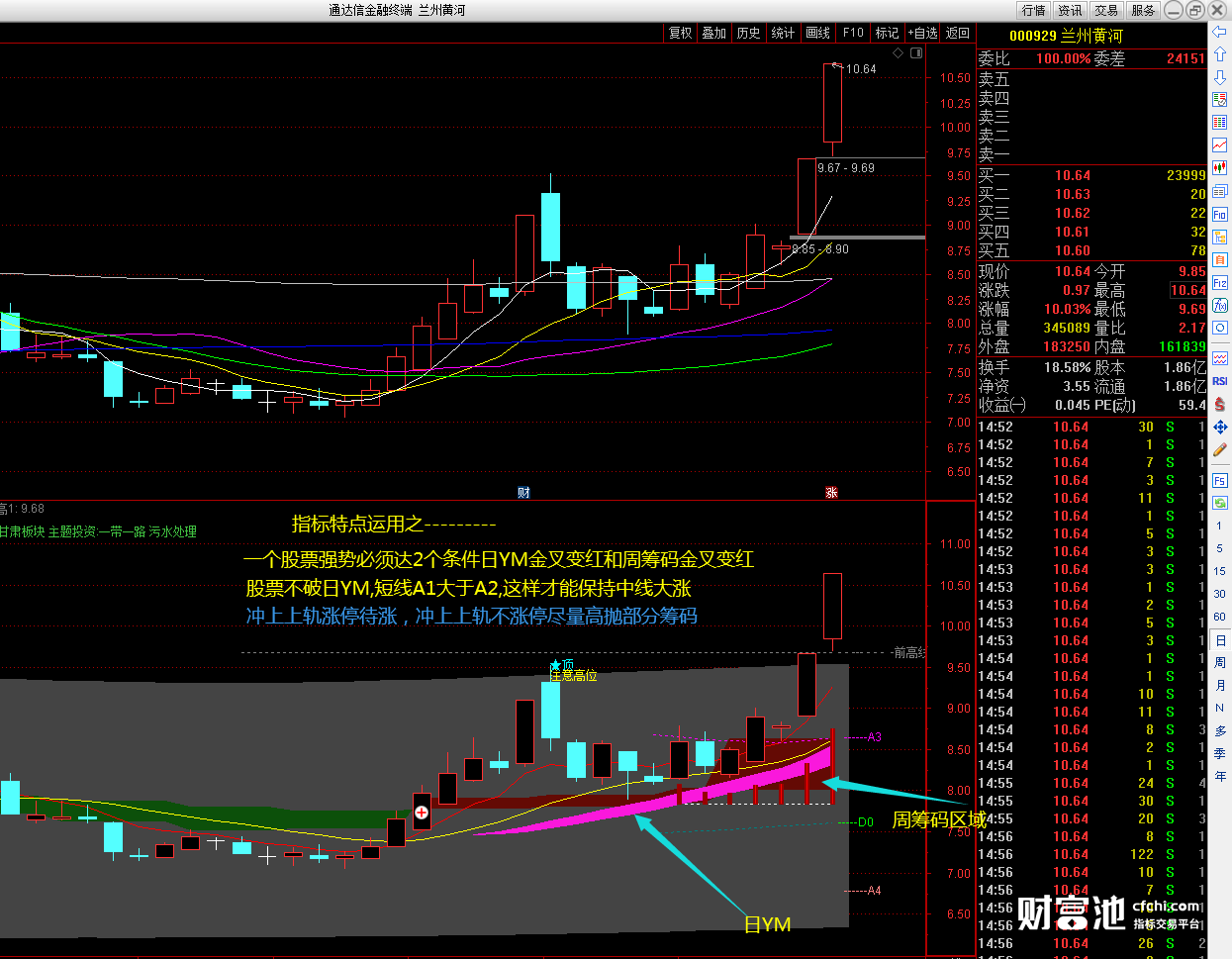Click the 委比 100.00% value
Screen dimensions: 1232x959
(1063, 58)
